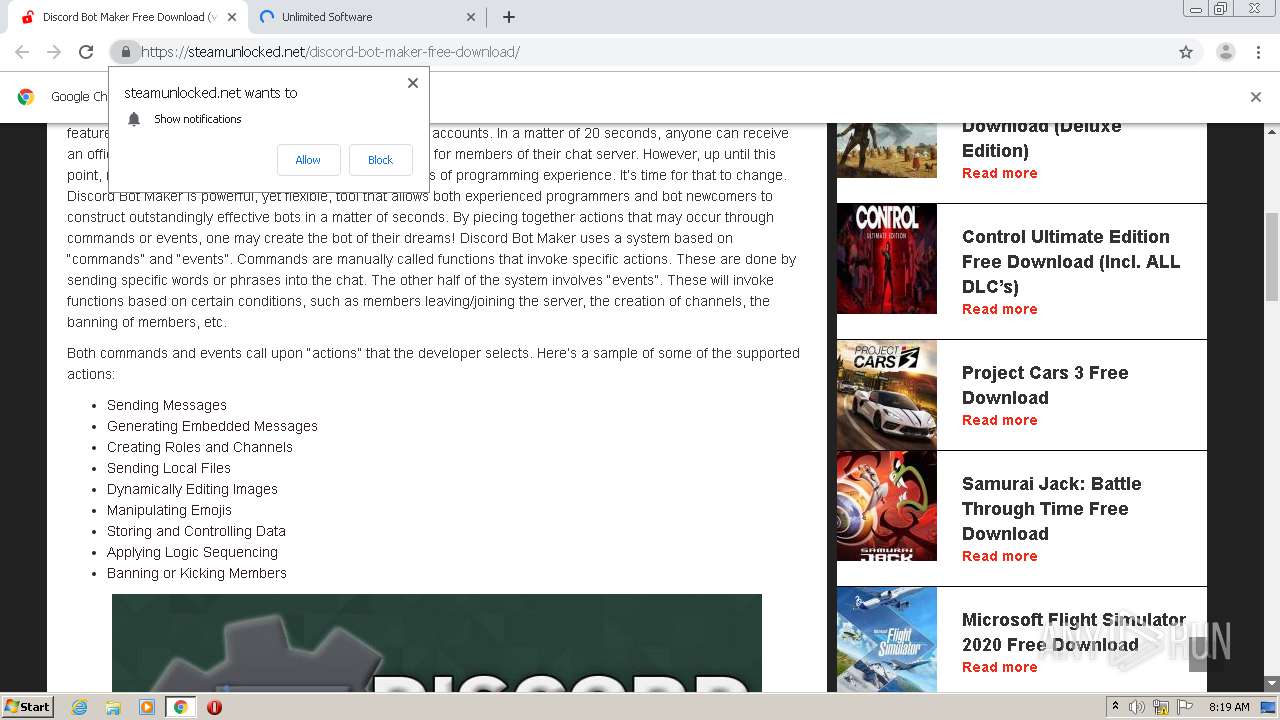This screenshot has width=1280, height=720.
Task: Open Microsoft Flight Simulator 2020 Free Download link
Action: (x=1074, y=632)
